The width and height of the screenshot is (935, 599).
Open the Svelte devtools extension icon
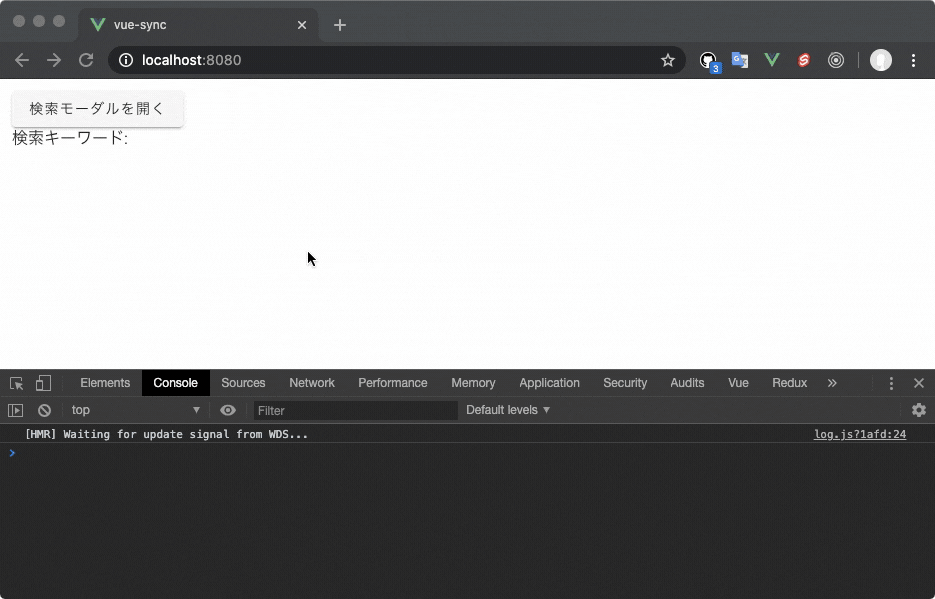(804, 60)
